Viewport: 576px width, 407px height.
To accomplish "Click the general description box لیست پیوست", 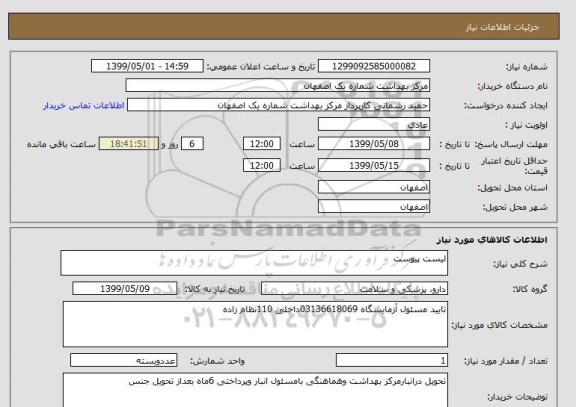I will [x=254, y=263].
